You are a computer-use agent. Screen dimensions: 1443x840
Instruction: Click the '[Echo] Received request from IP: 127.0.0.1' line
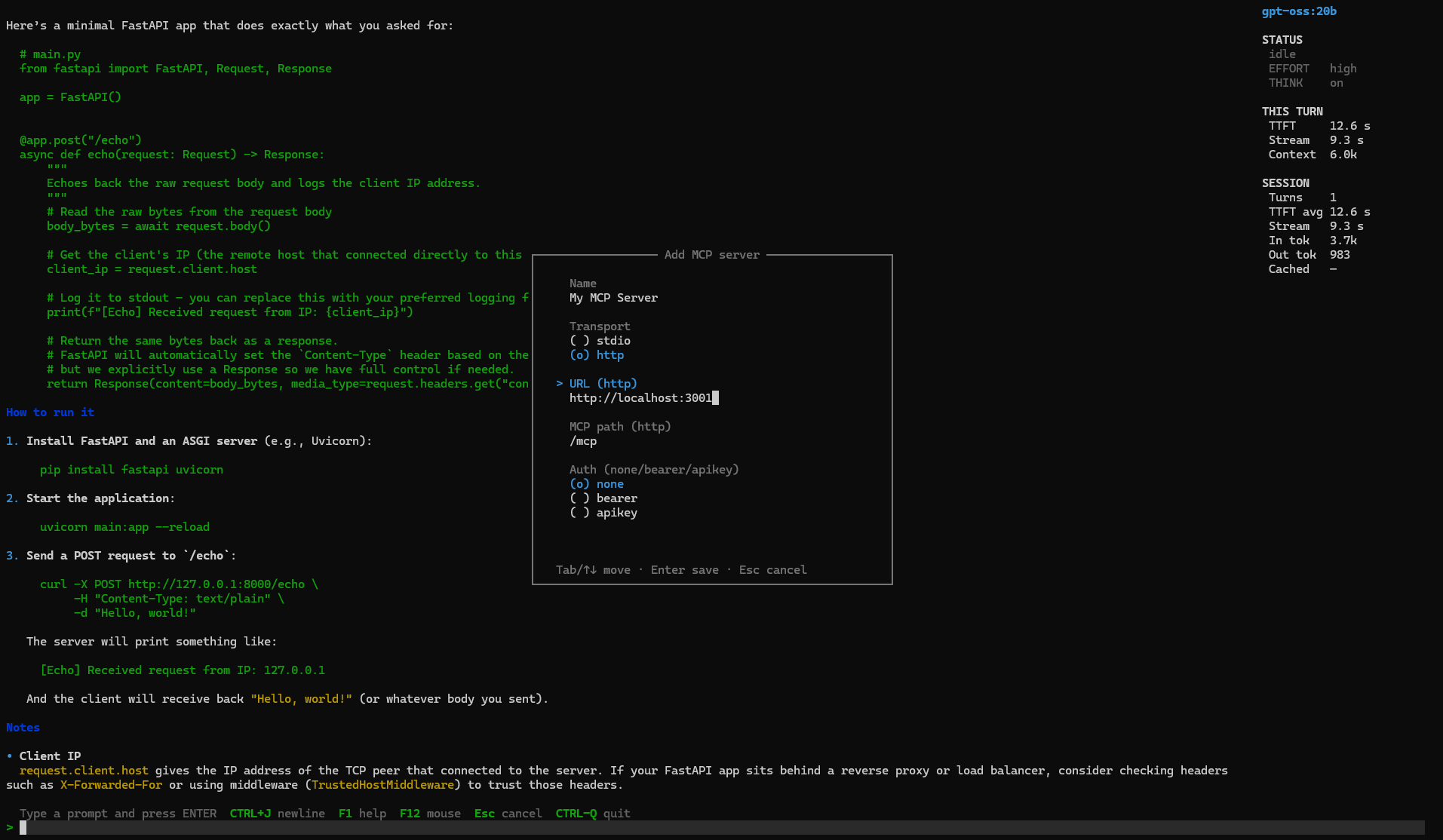[x=183, y=670]
